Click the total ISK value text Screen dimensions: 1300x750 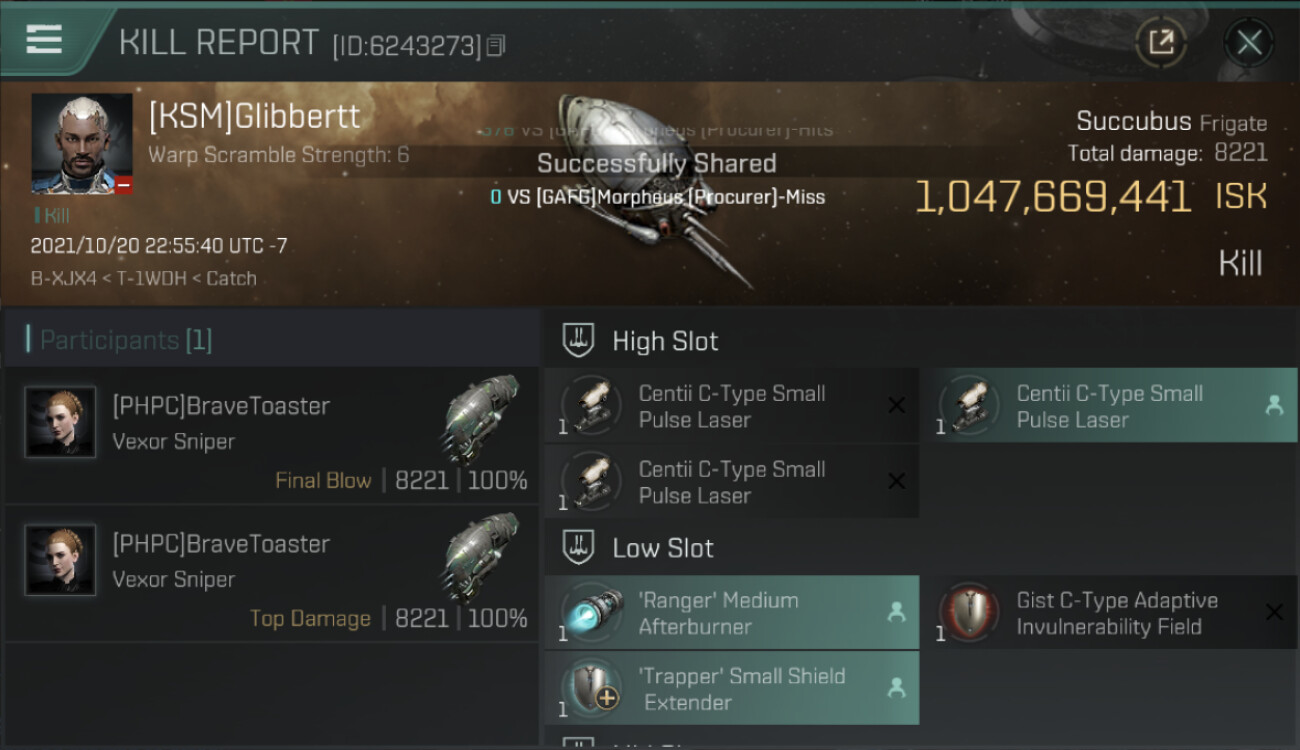point(1052,197)
